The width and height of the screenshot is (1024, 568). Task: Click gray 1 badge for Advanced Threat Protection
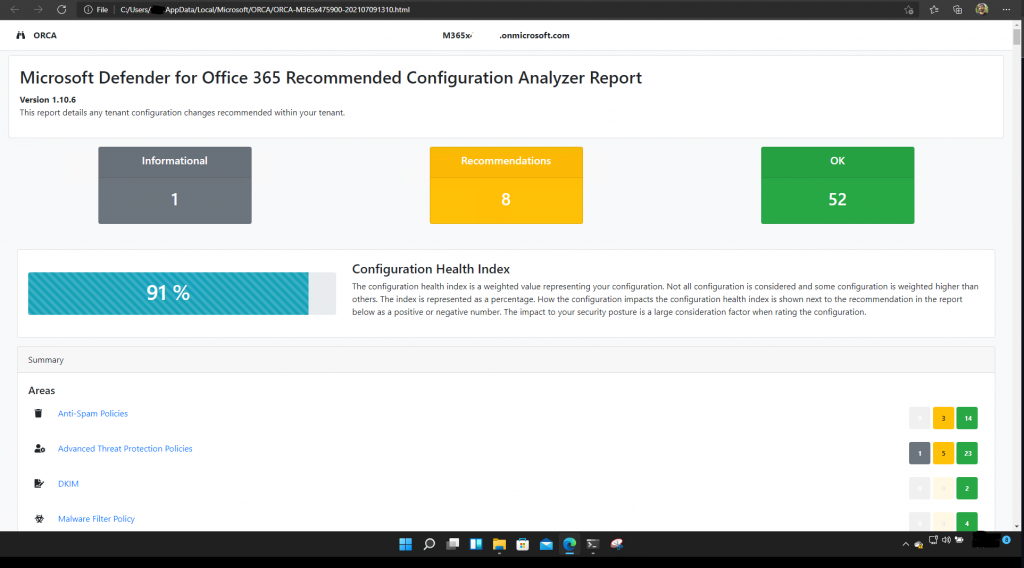920,453
